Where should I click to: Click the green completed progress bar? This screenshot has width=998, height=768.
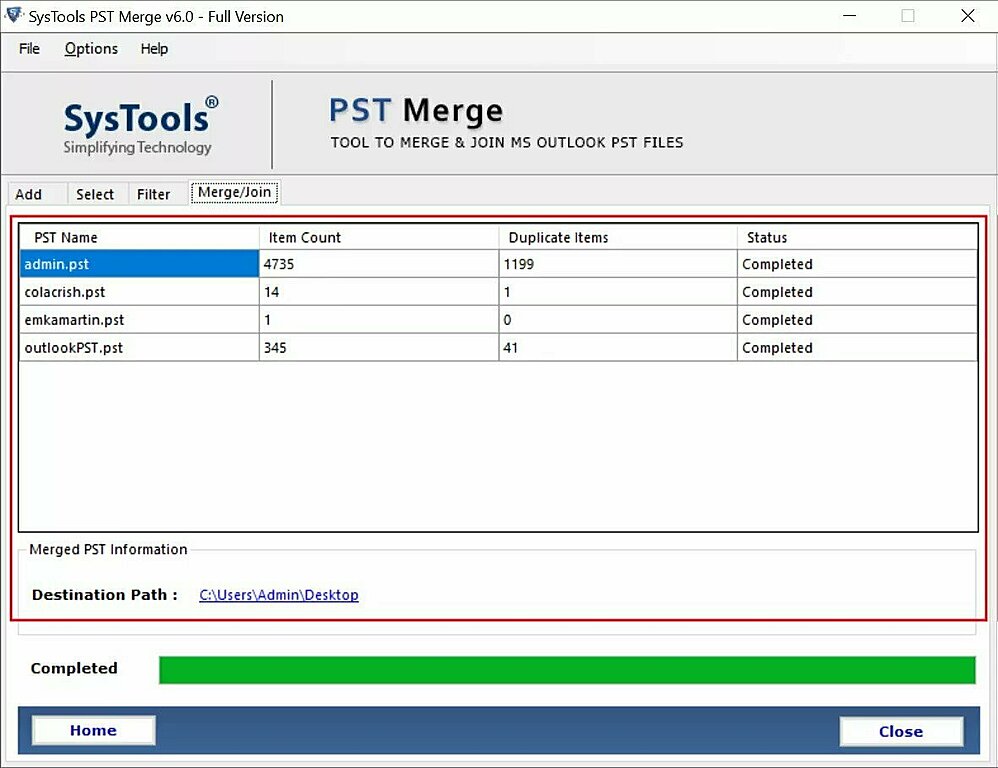pyautogui.click(x=568, y=670)
